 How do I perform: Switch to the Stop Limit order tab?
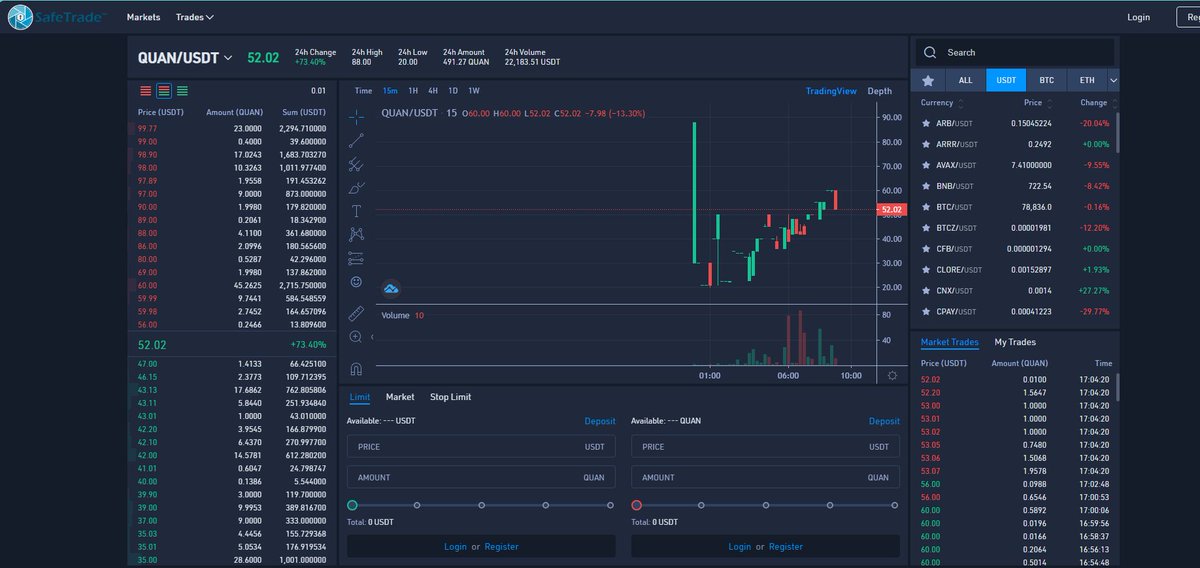click(x=450, y=397)
